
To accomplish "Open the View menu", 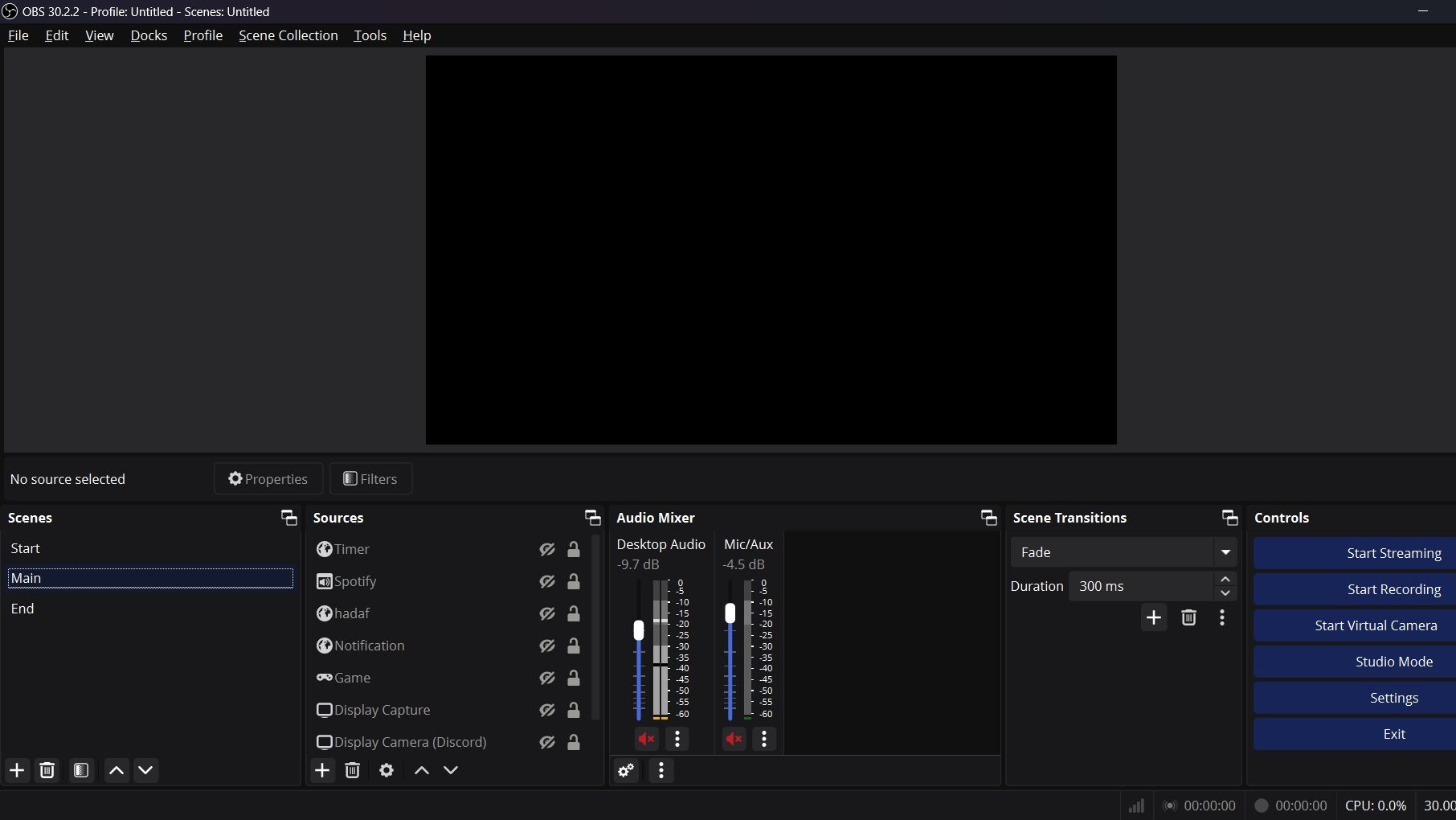I will 100,35.
